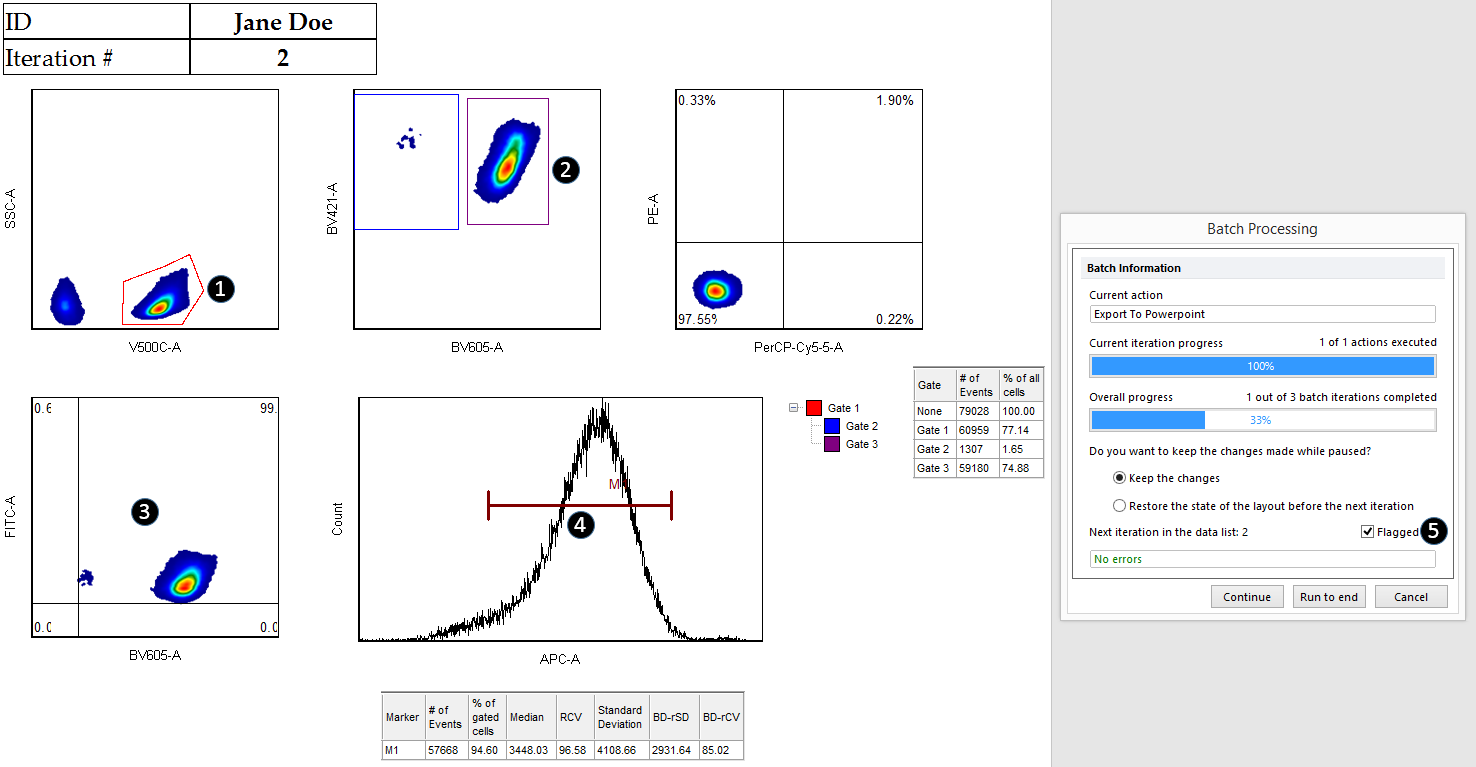Viewport: 1476px width, 767px height.
Task: Select the Jane Doe ID cell
Action: pos(283,22)
